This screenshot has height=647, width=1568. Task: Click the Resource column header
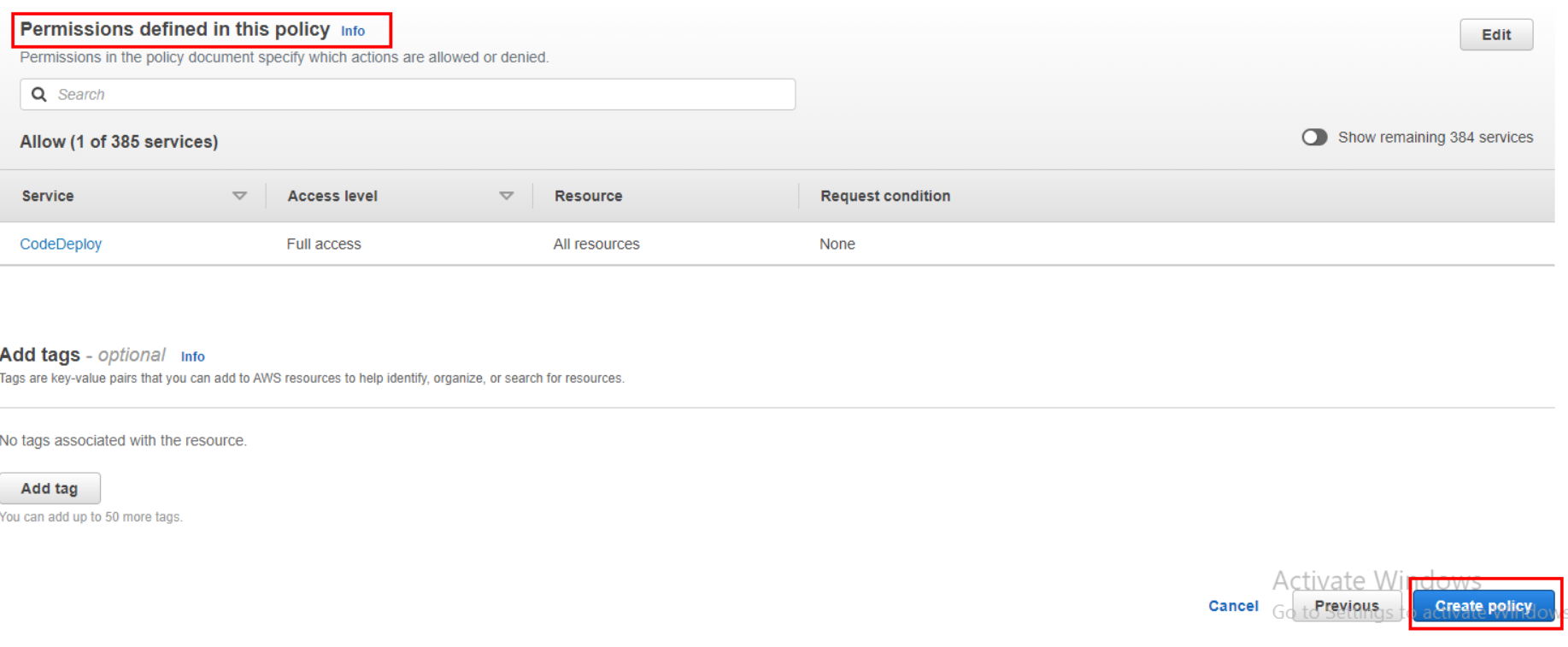click(x=588, y=196)
